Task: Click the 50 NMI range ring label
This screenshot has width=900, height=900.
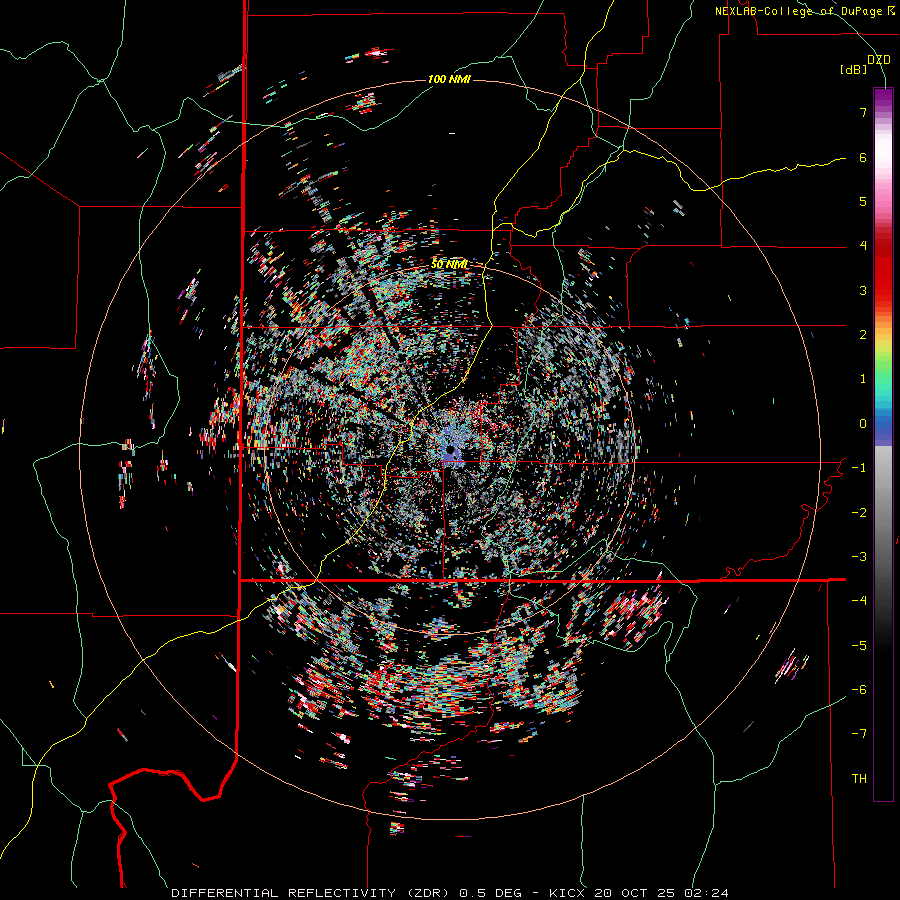Action: 449,264
